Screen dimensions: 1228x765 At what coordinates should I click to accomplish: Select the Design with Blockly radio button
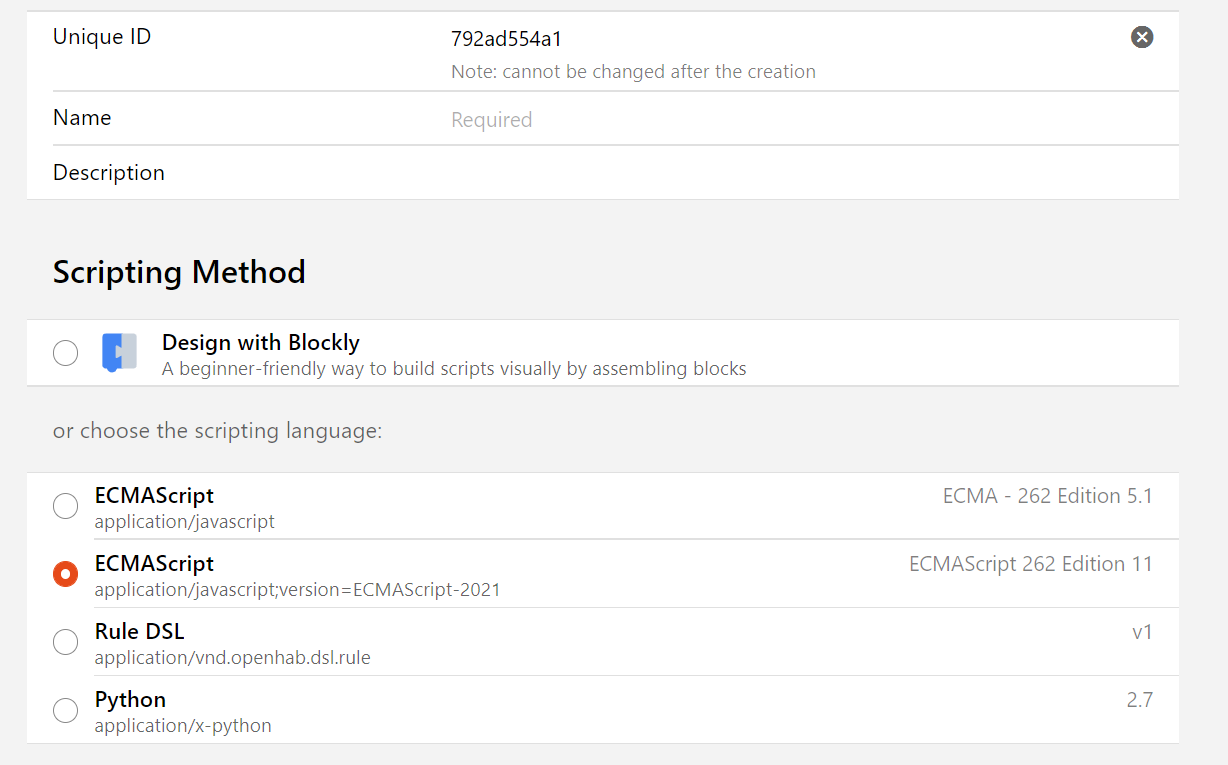(65, 353)
